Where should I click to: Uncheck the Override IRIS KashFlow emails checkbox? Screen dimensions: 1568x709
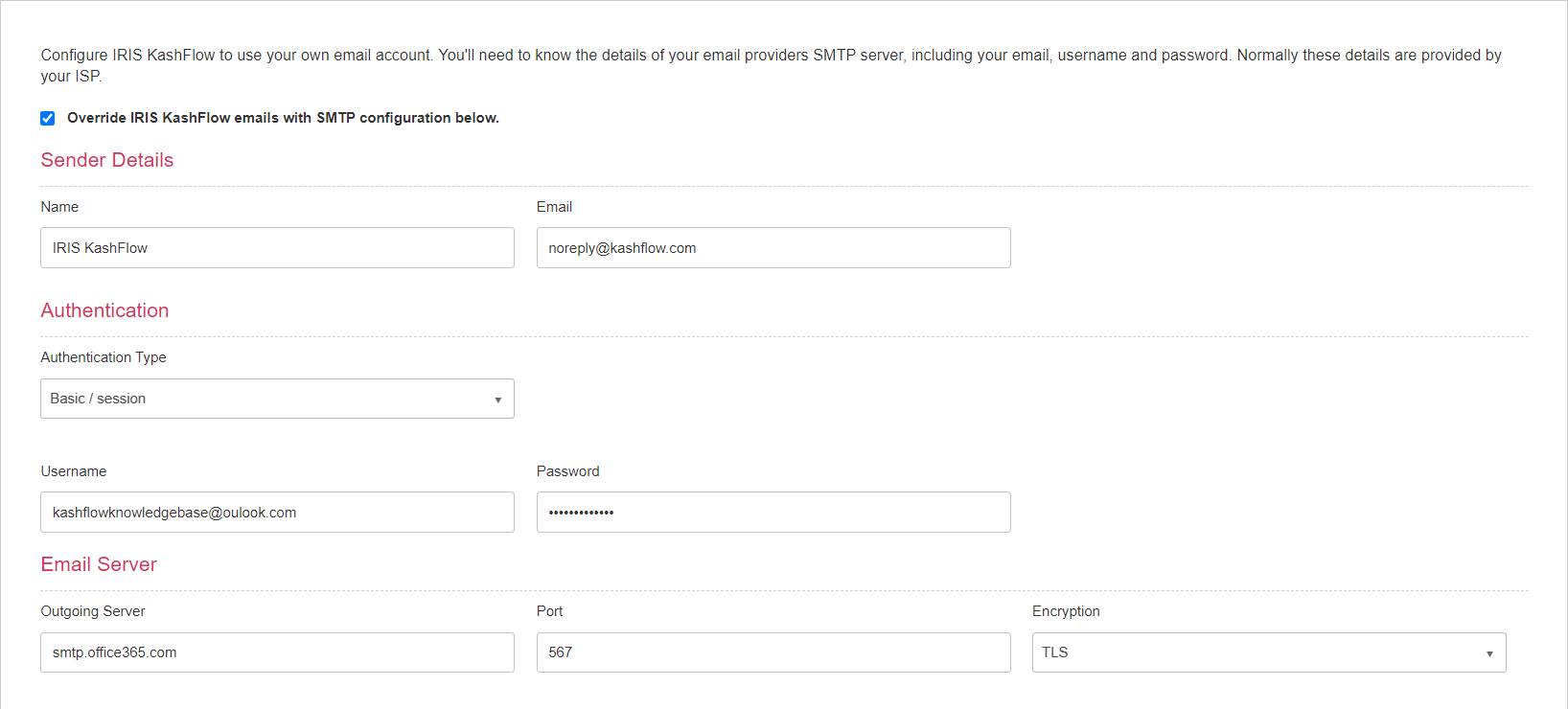pyautogui.click(x=47, y=118)
